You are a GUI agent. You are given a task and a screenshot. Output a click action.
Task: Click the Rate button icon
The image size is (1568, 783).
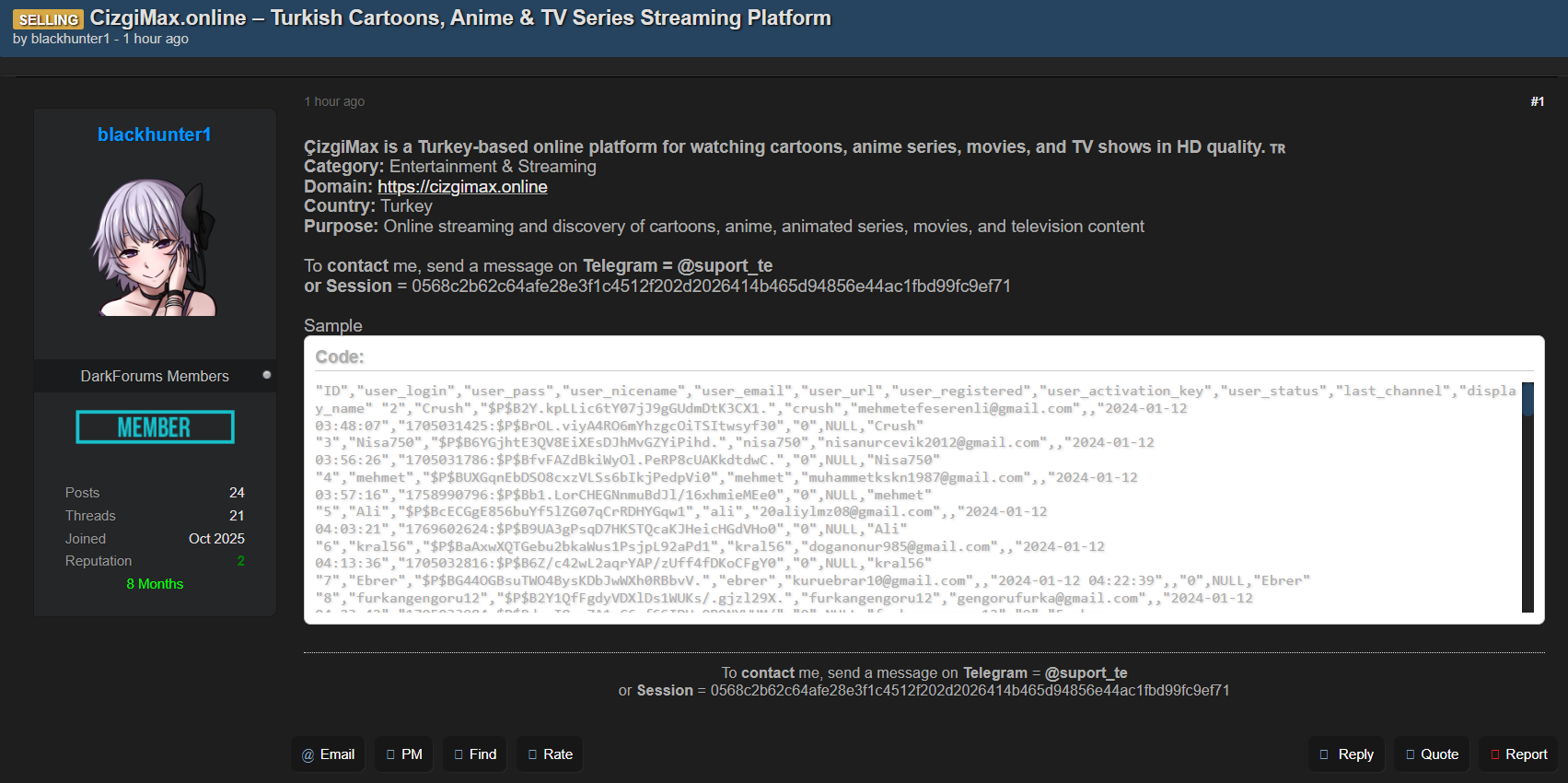click(532, 754)
